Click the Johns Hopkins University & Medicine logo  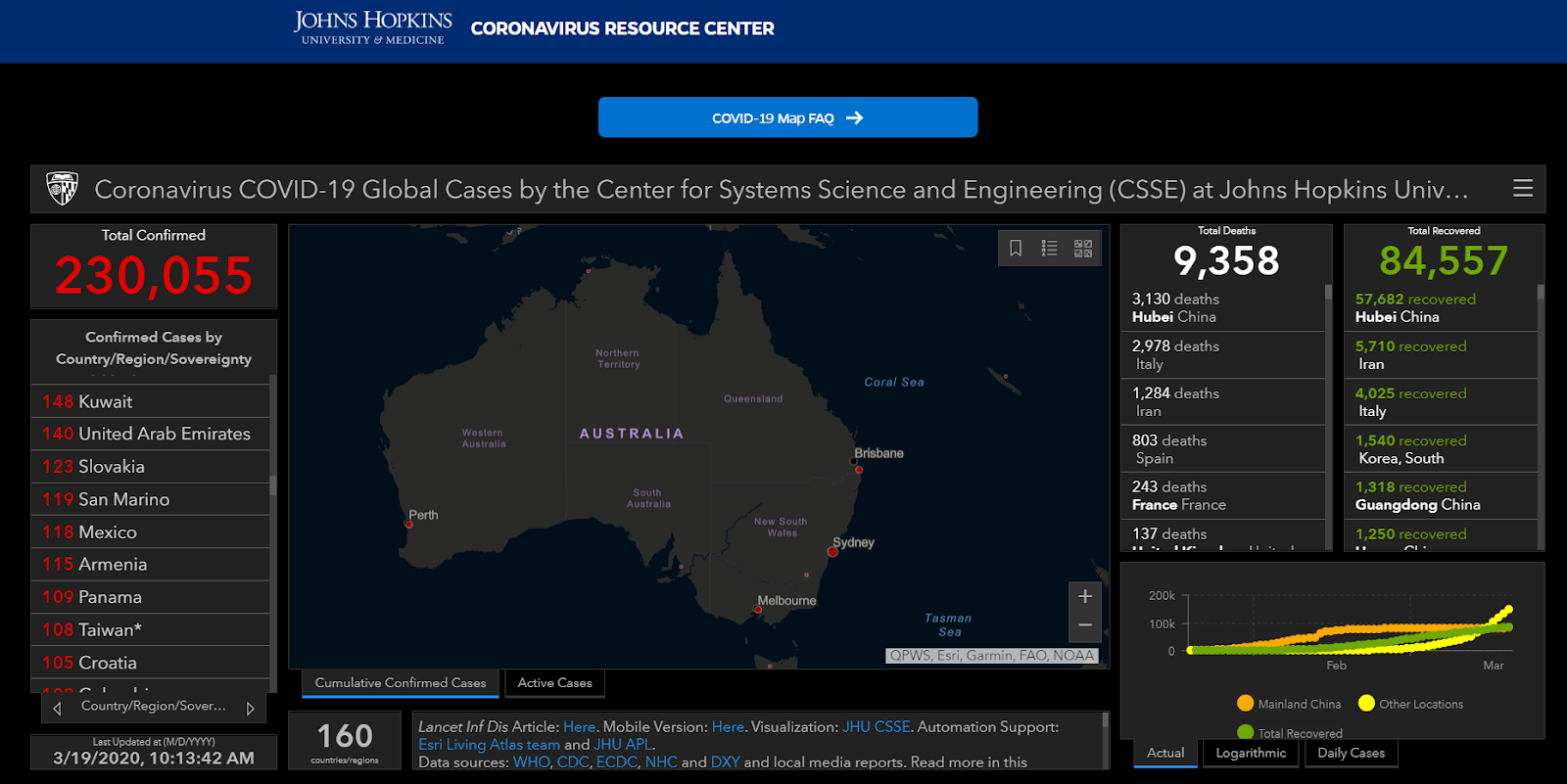[x=372, y=27]
